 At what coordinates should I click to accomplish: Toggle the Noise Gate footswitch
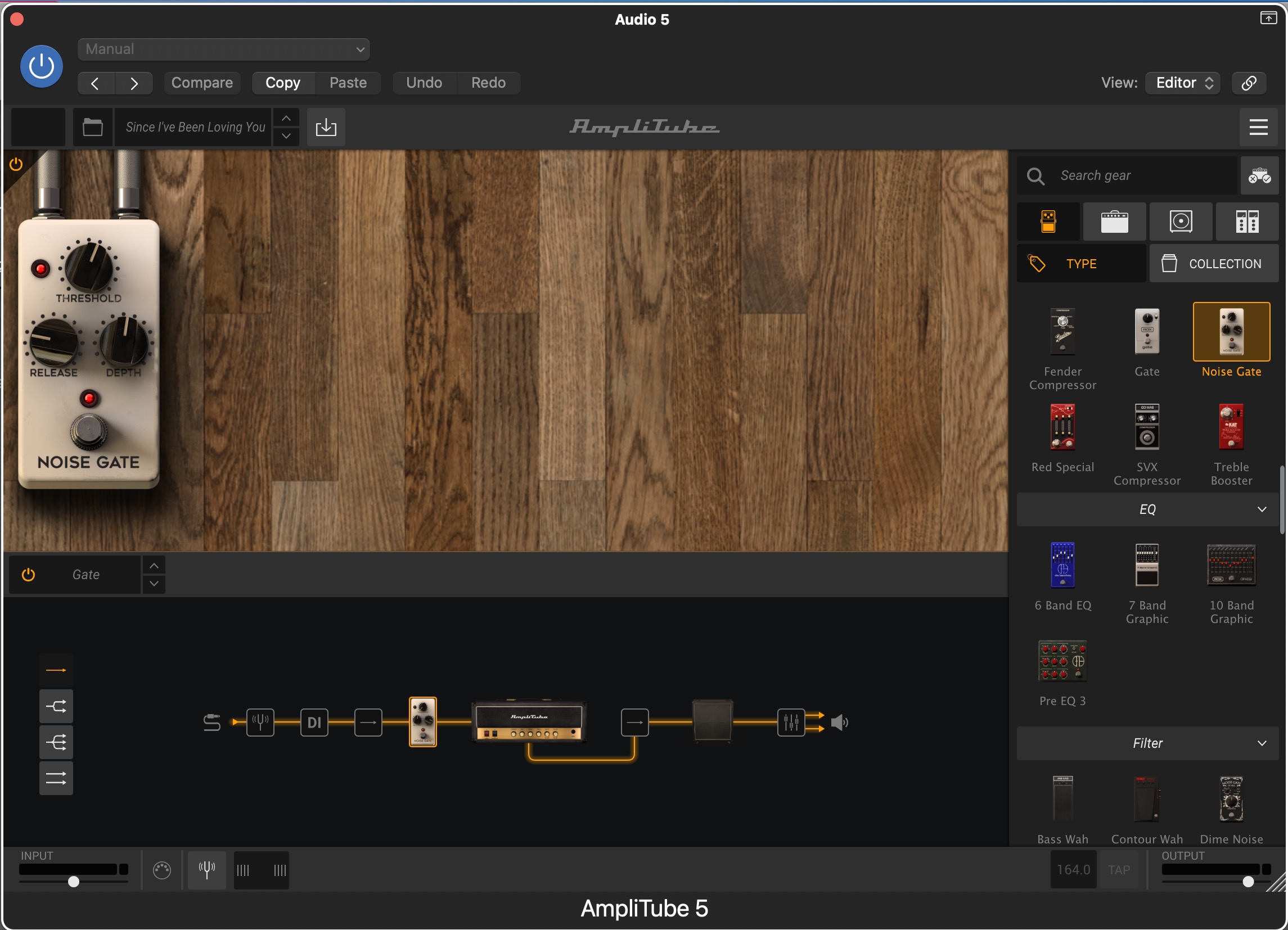pyautogui.click(x=89, y=431)
